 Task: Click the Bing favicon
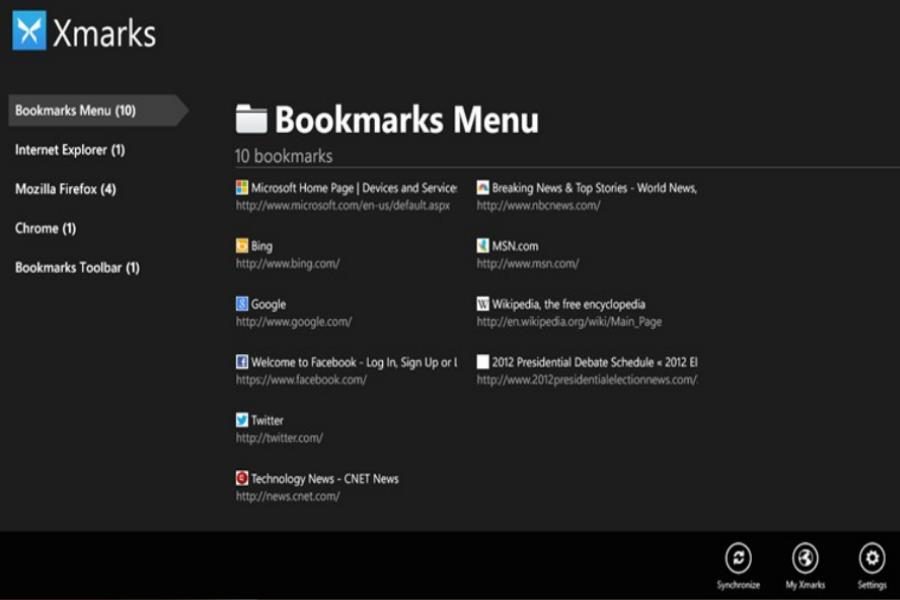pos(242,246)
